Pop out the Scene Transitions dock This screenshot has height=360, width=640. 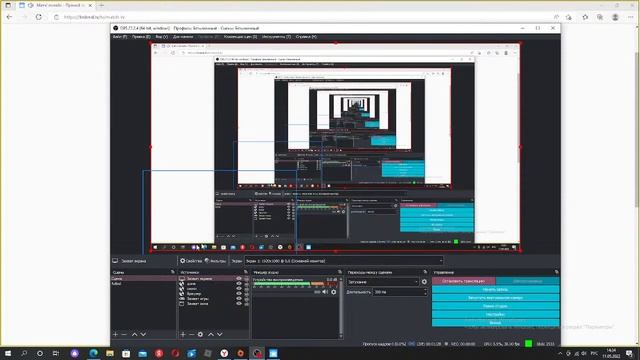425,272
